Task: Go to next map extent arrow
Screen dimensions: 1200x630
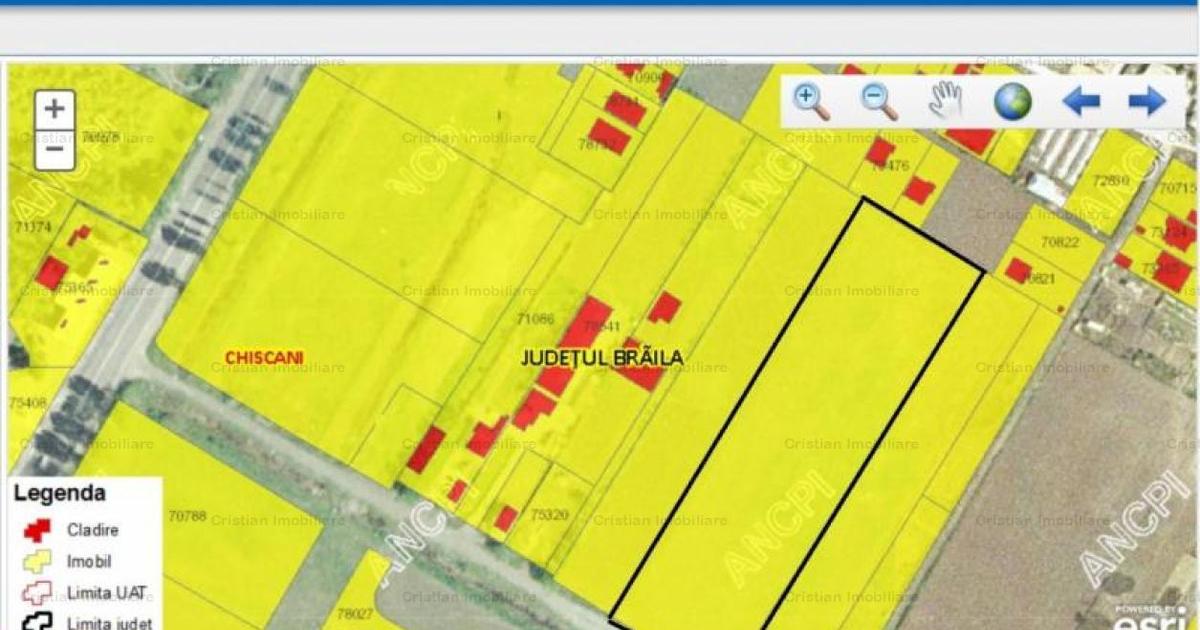Action: click(1146, 101)
